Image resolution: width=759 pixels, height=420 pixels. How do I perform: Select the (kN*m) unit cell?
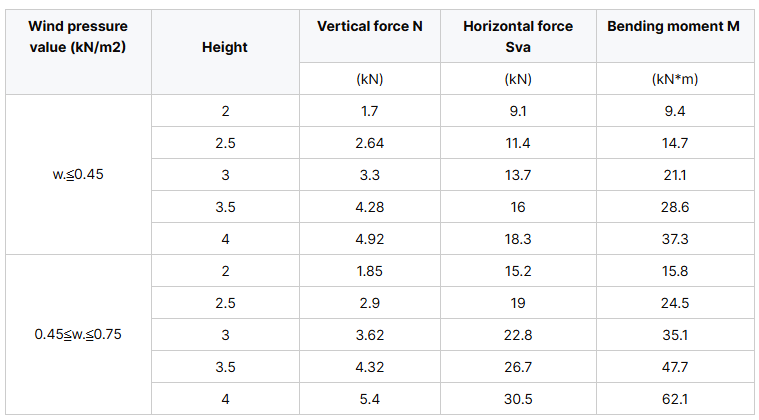click(x=675, y=79)
